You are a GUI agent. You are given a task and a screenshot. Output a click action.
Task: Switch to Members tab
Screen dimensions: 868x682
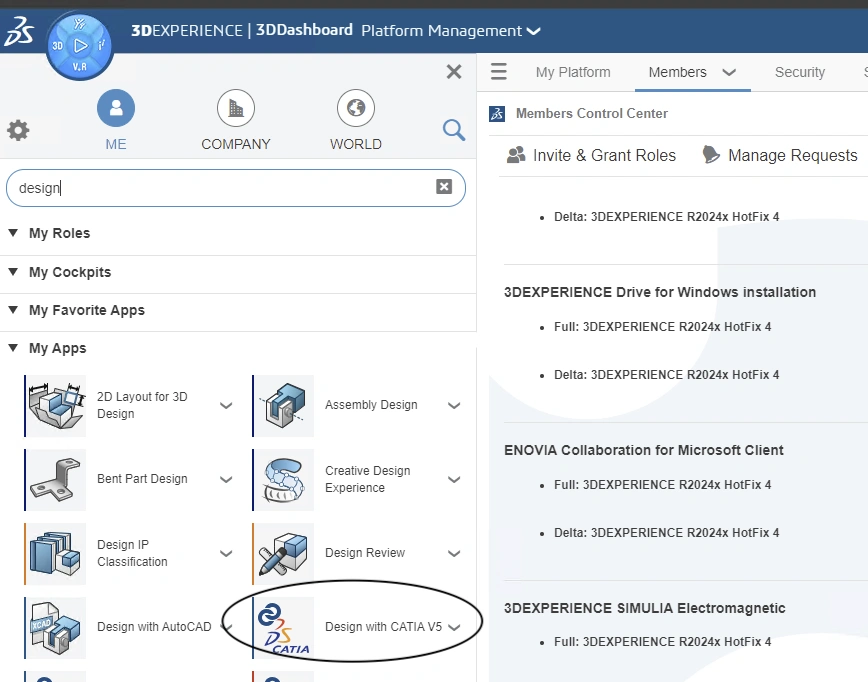click(678, 72)
